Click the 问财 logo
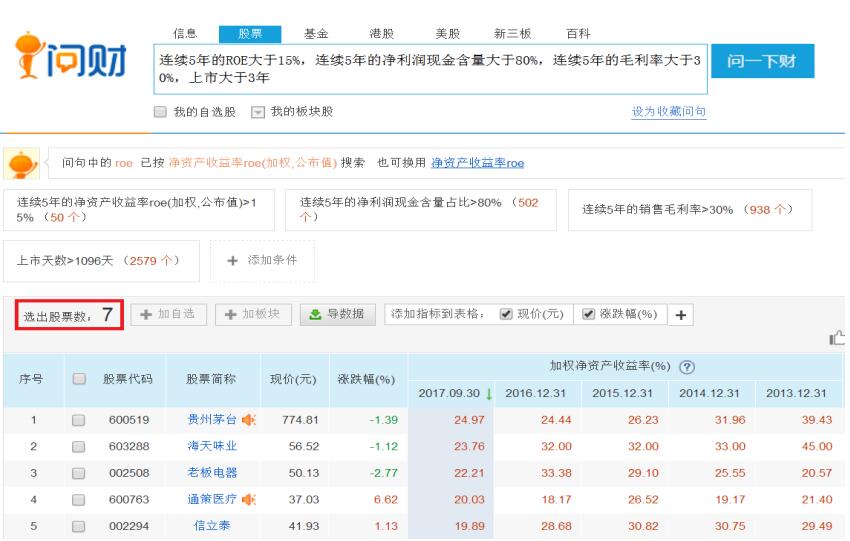 [70, 56]
